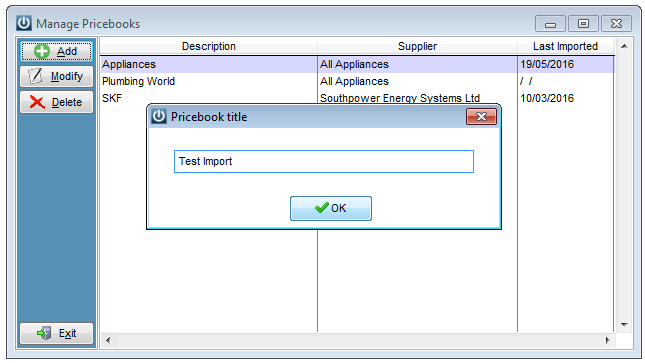Click the red X Delete icon
This screenshot has height=363, width=645.
pyautogui.click(x=37, y=102)
